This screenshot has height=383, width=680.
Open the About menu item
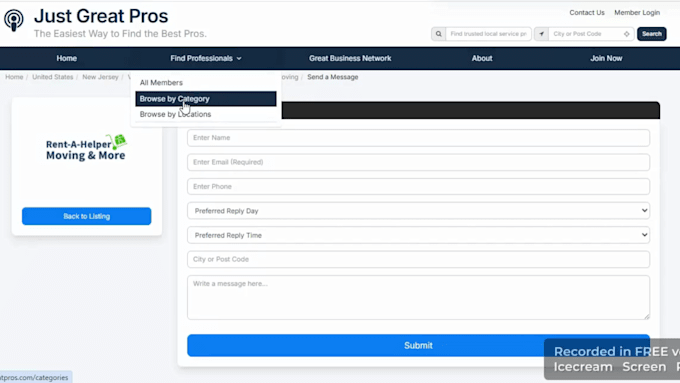482,58
